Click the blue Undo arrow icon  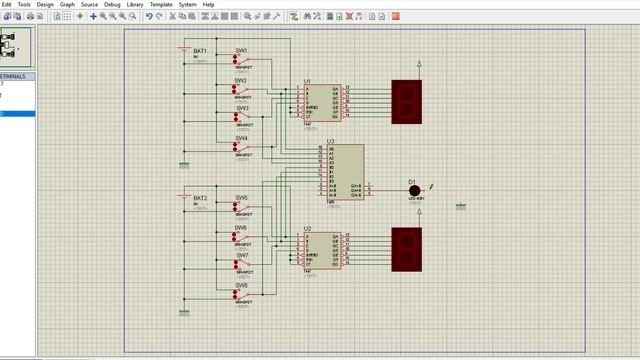pos(149,16)
